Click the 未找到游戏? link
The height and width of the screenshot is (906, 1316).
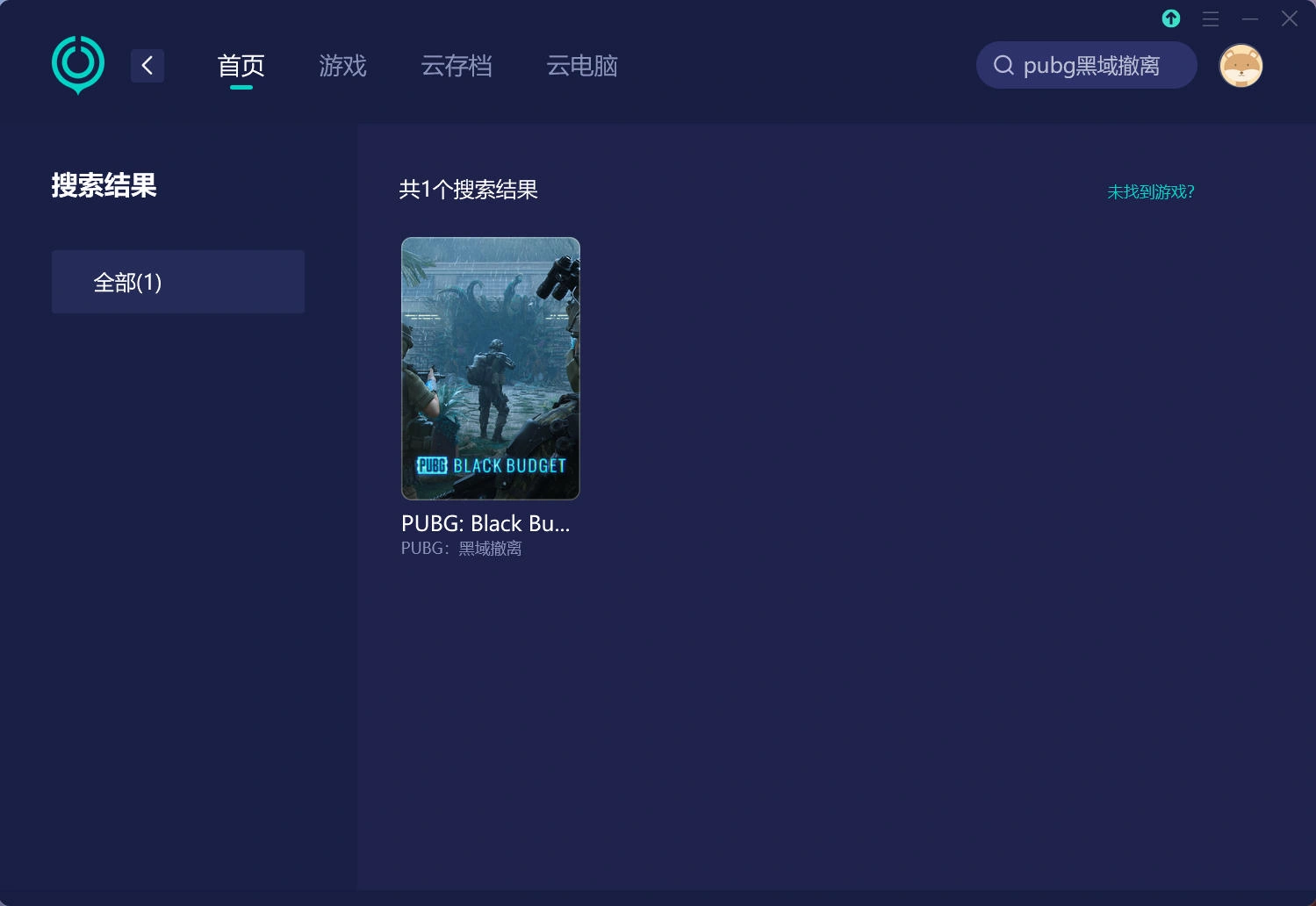pyautogui.click(x=1150, y=191)
